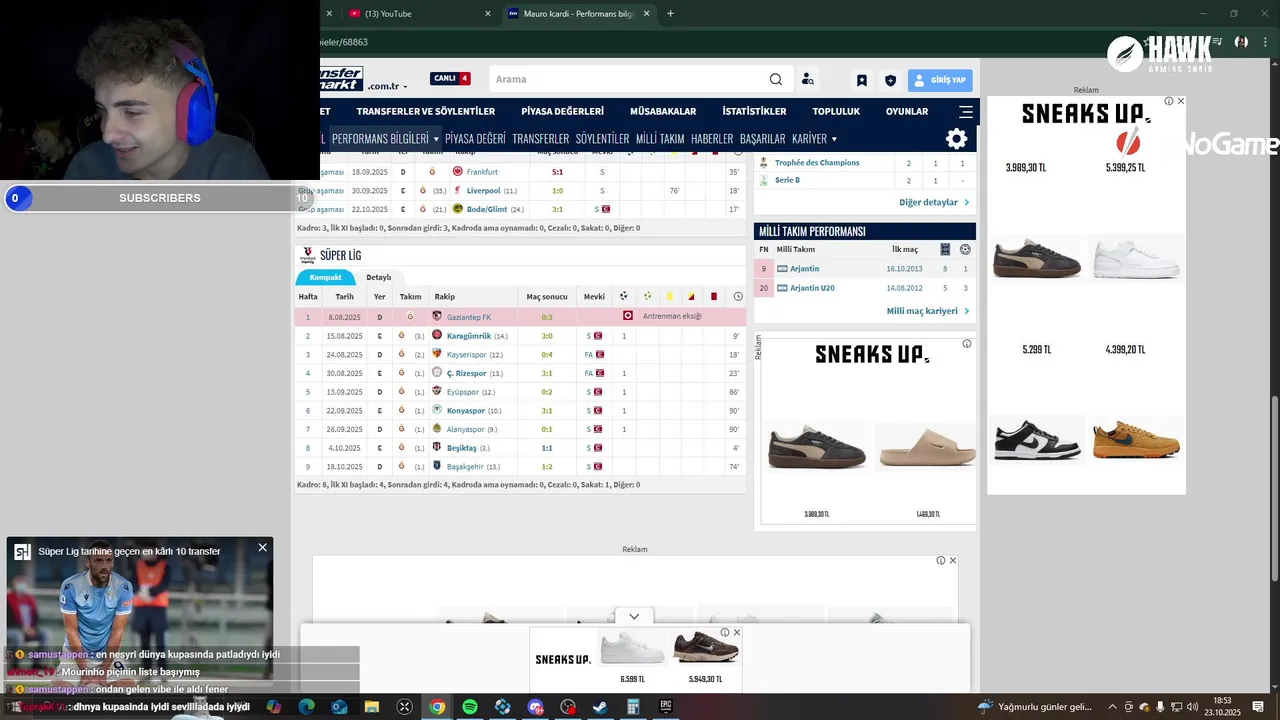Open Piyasa Değerleri menu
The image size is (1280, 720).
[562, 111]
